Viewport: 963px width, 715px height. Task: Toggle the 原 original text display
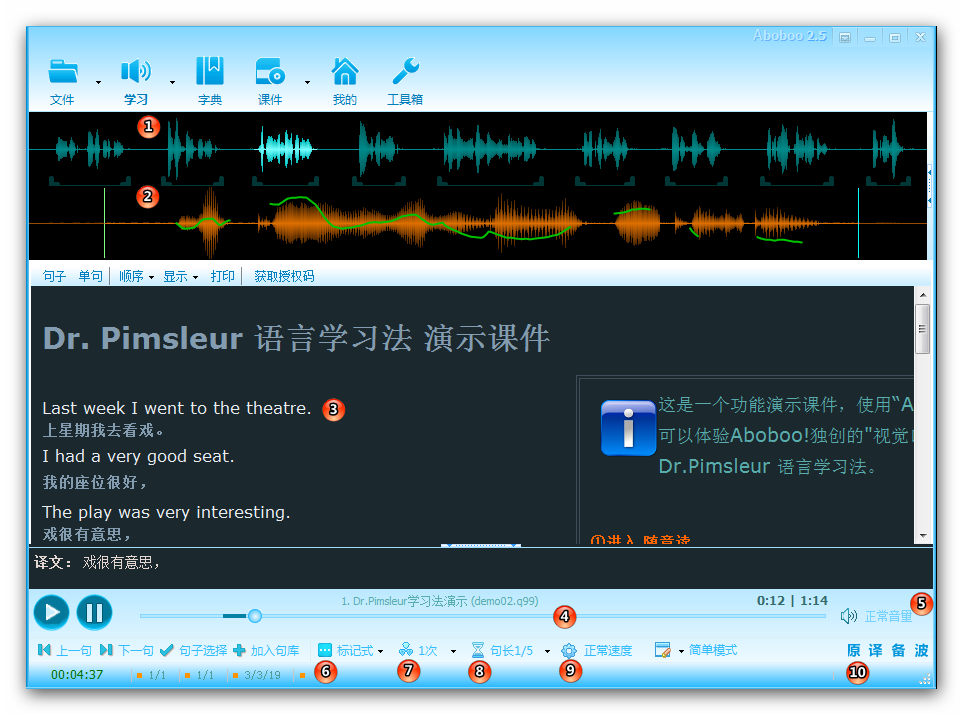pyautogui.click(x=853, y=650)
